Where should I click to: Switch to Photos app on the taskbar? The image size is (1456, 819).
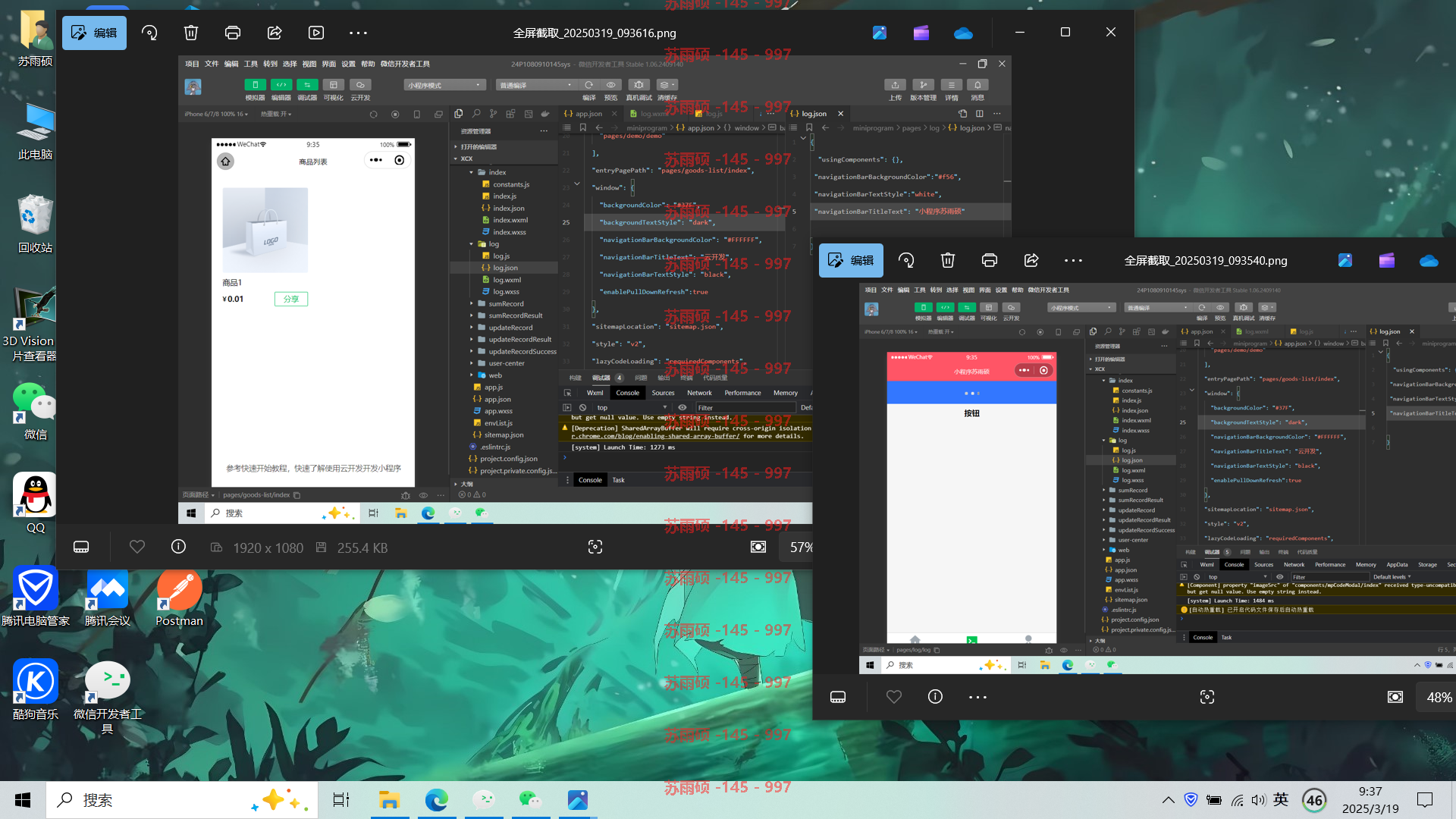(578, 800)
